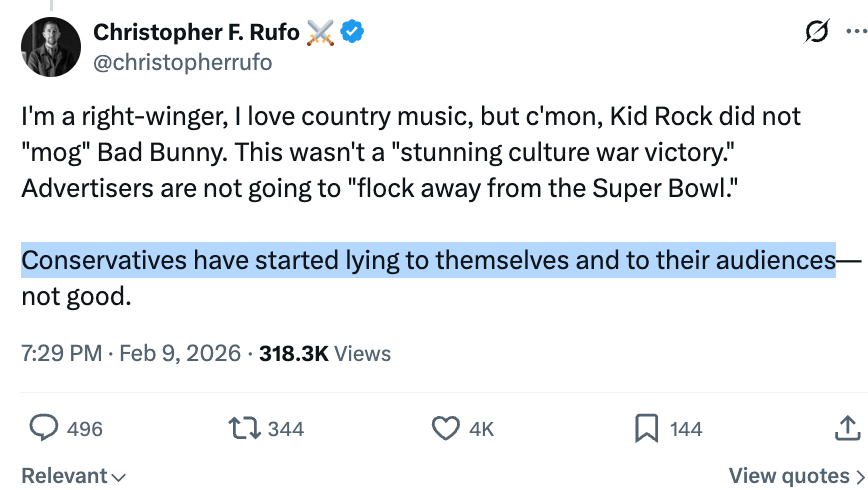Viewport: 868px width, 490px height.
Task: Open the View quotes chevron link
Action: click(x=797, y=476)
